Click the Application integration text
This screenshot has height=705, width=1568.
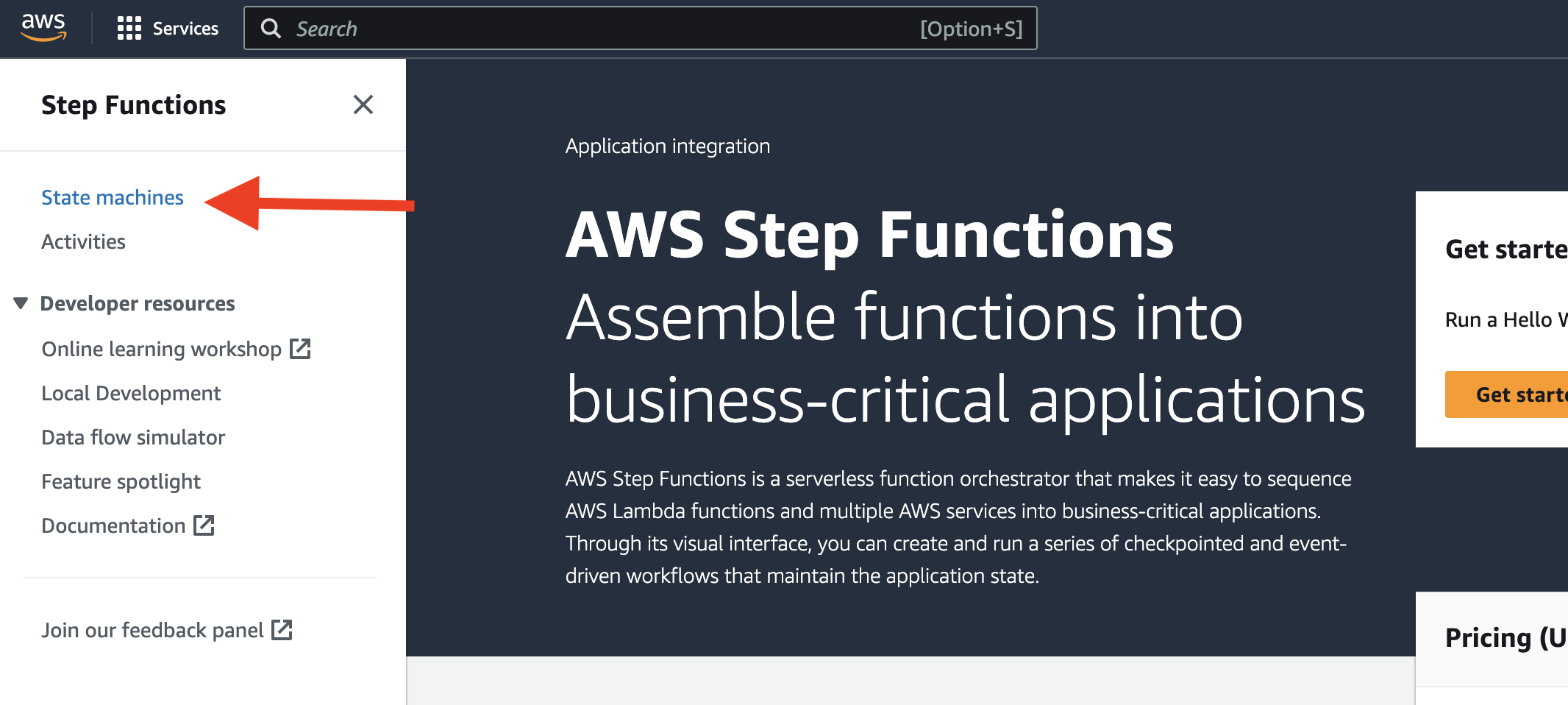coord(667,146)
